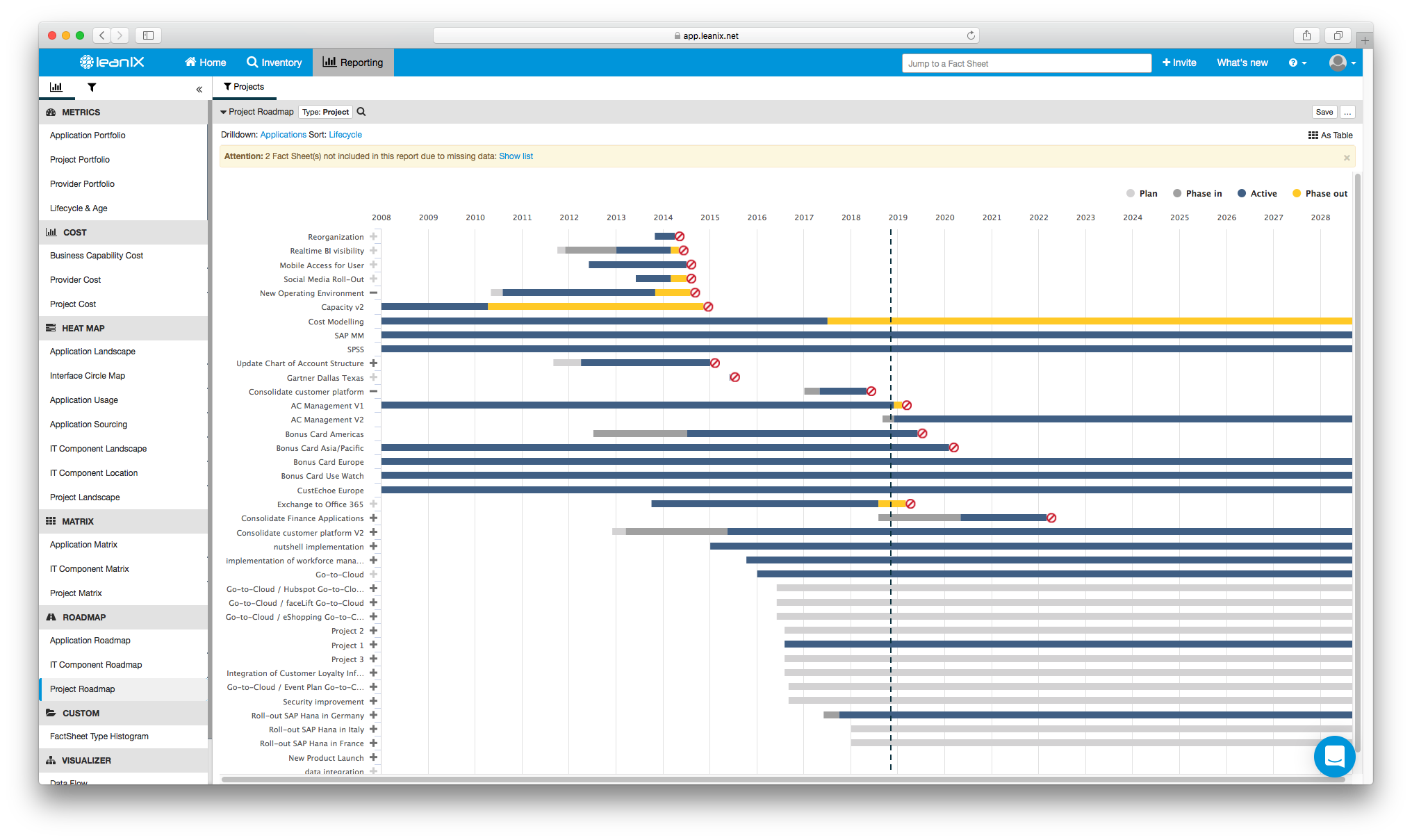Collapse the New Operating Environment row
1412x840 pixels.
373,293
